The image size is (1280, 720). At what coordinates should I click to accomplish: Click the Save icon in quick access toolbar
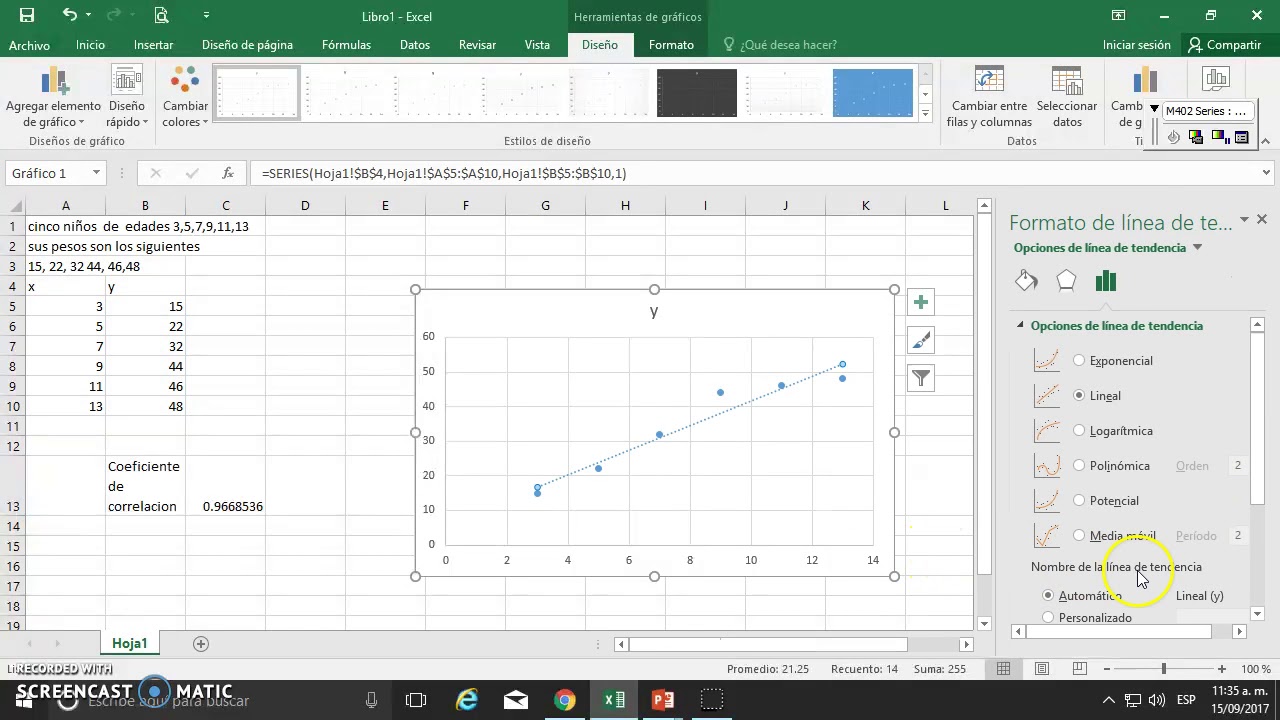[27, 15]
